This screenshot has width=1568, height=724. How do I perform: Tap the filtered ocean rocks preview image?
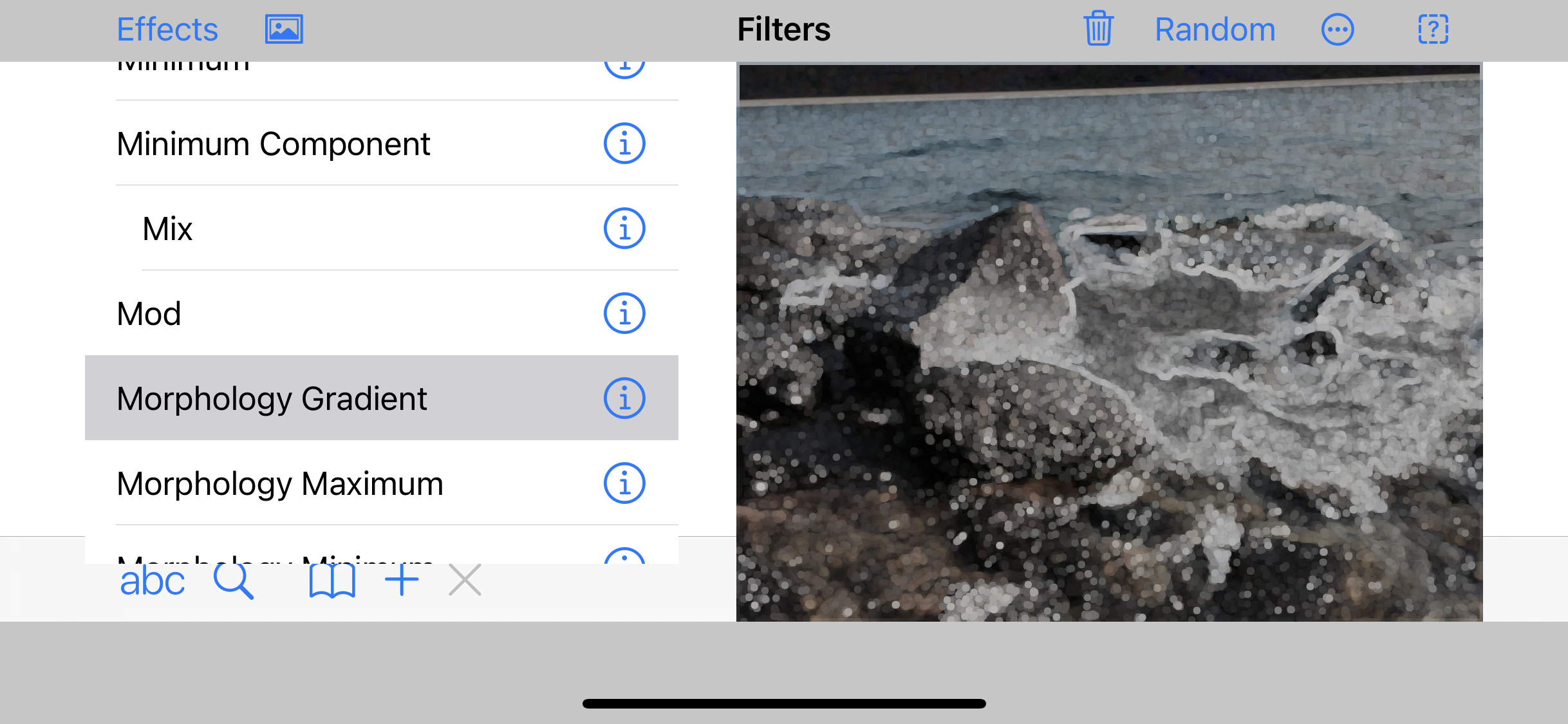[x=1109, y=341]
